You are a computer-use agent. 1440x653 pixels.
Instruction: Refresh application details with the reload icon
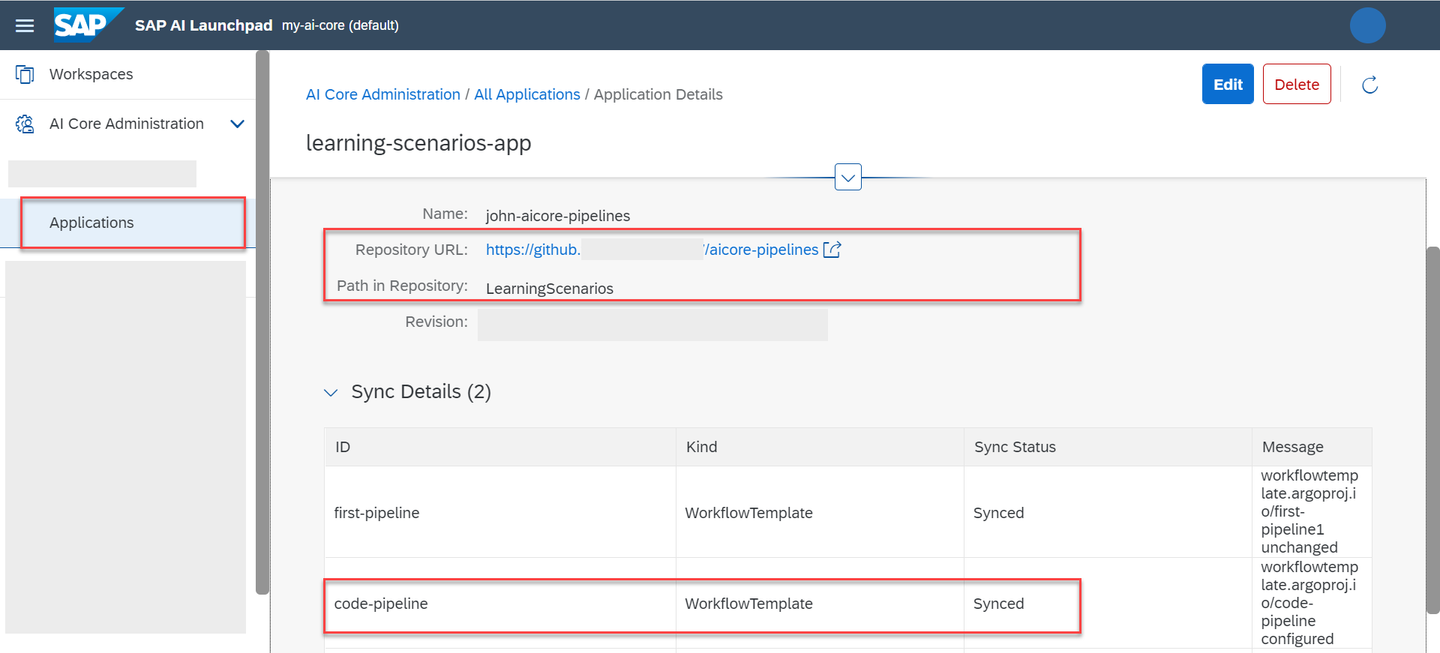(1371, 85)
